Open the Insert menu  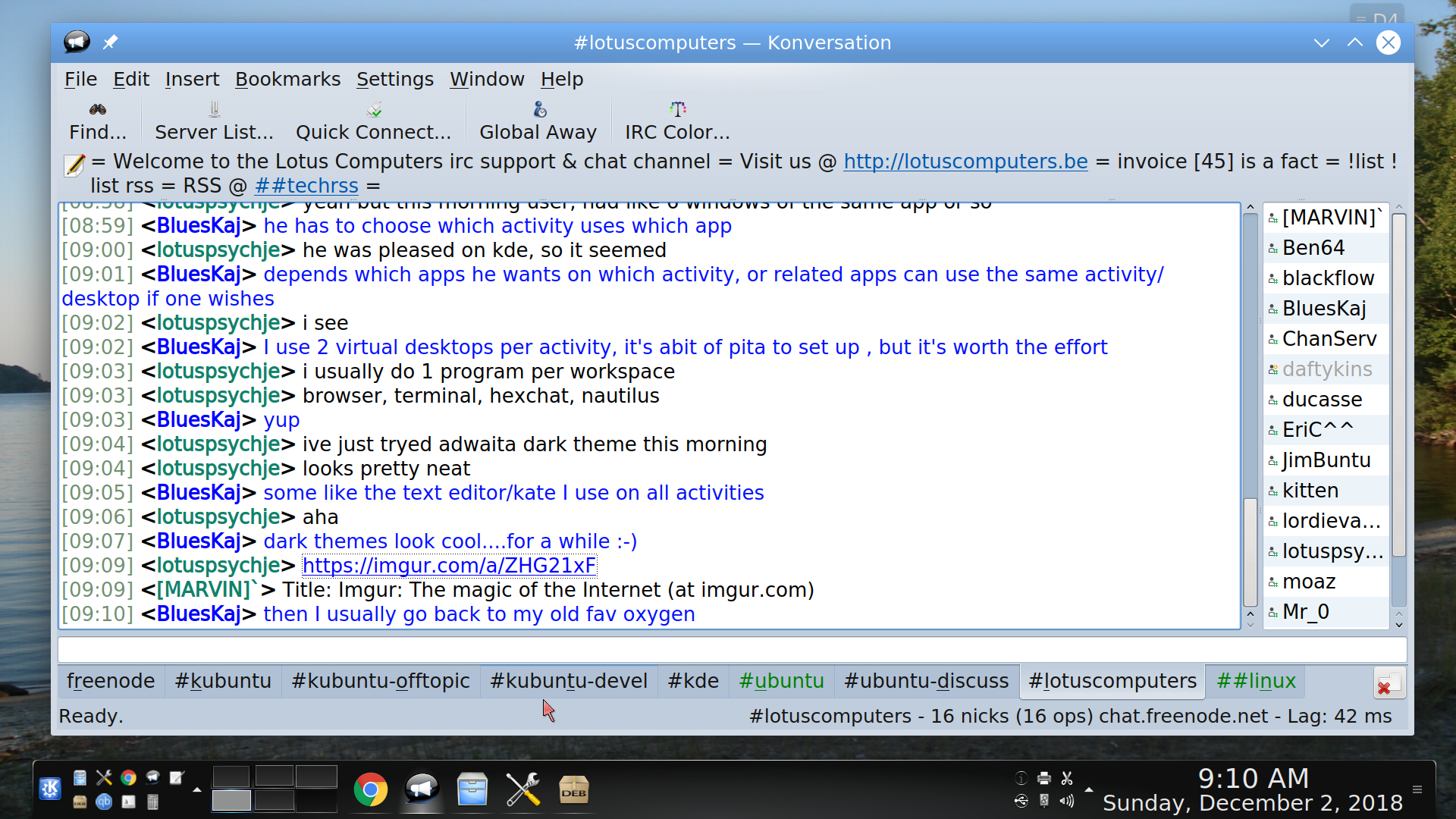pyautogui.click(x=192, y=79)
